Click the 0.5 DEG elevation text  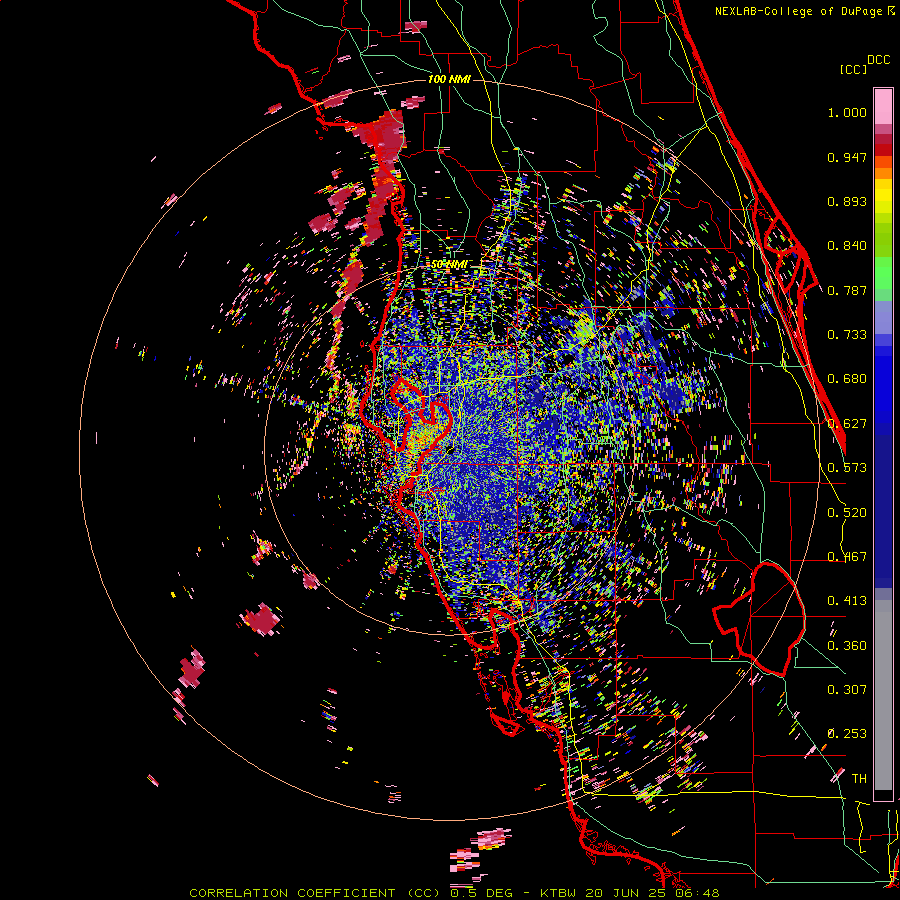click(x=484, y=893)
